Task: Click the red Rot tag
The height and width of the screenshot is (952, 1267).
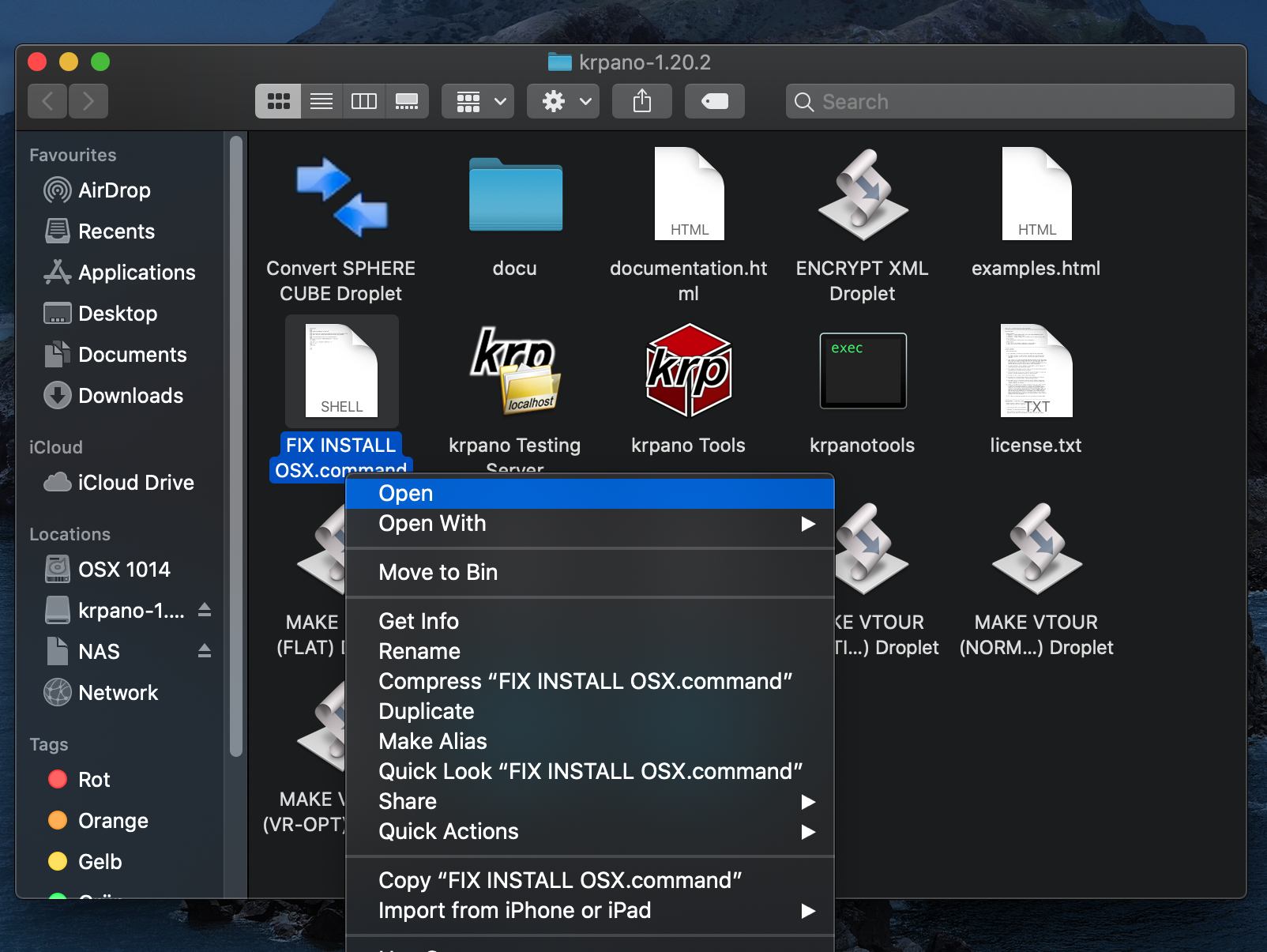Action: 94,780
